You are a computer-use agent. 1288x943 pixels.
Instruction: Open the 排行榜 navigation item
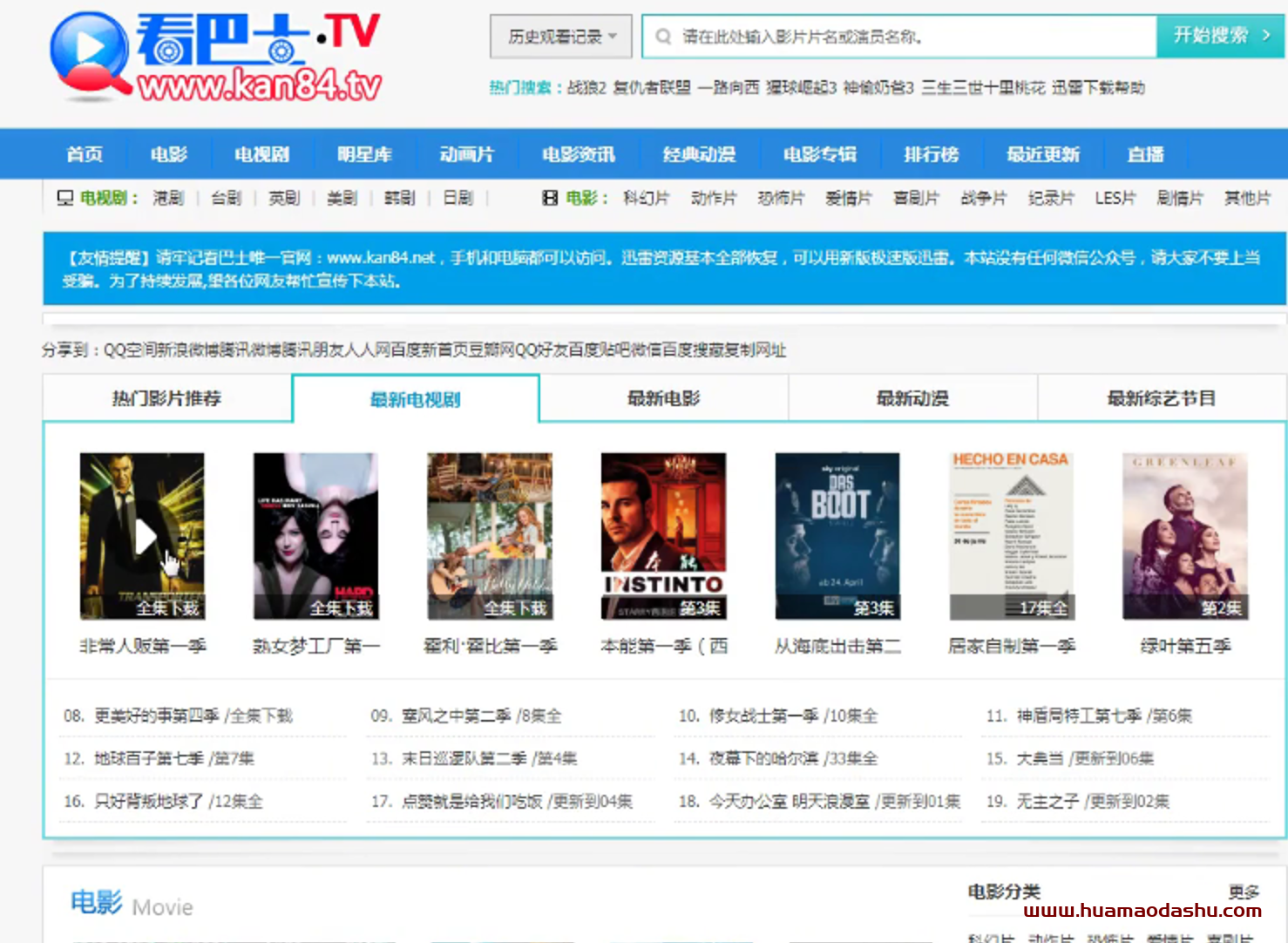931,154
